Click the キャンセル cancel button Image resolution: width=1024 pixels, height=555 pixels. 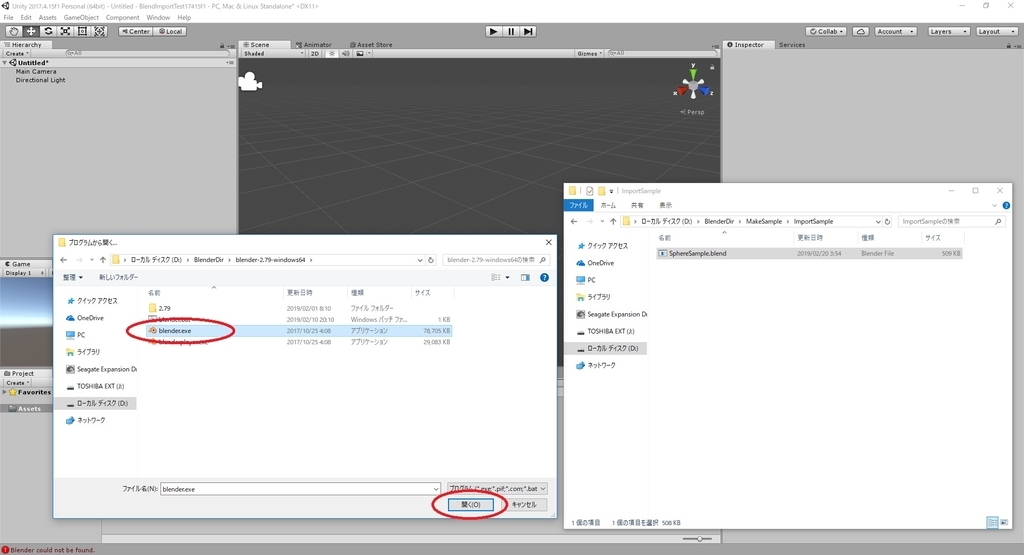point(524,505)
